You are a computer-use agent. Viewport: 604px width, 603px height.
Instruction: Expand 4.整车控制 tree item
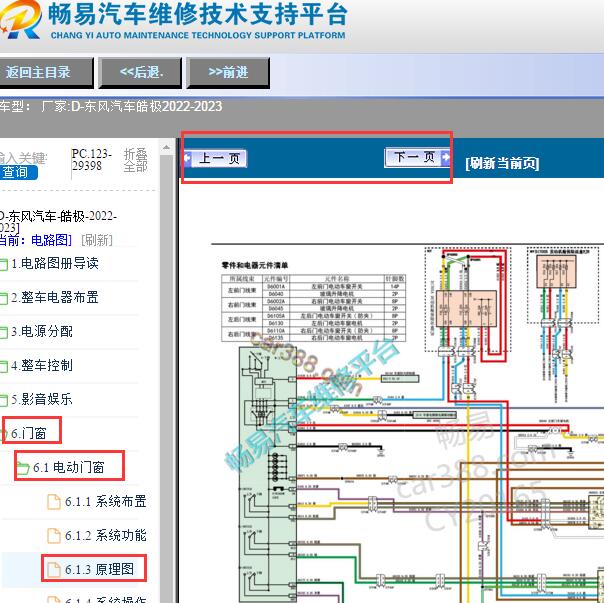click(x=42, y=365)
